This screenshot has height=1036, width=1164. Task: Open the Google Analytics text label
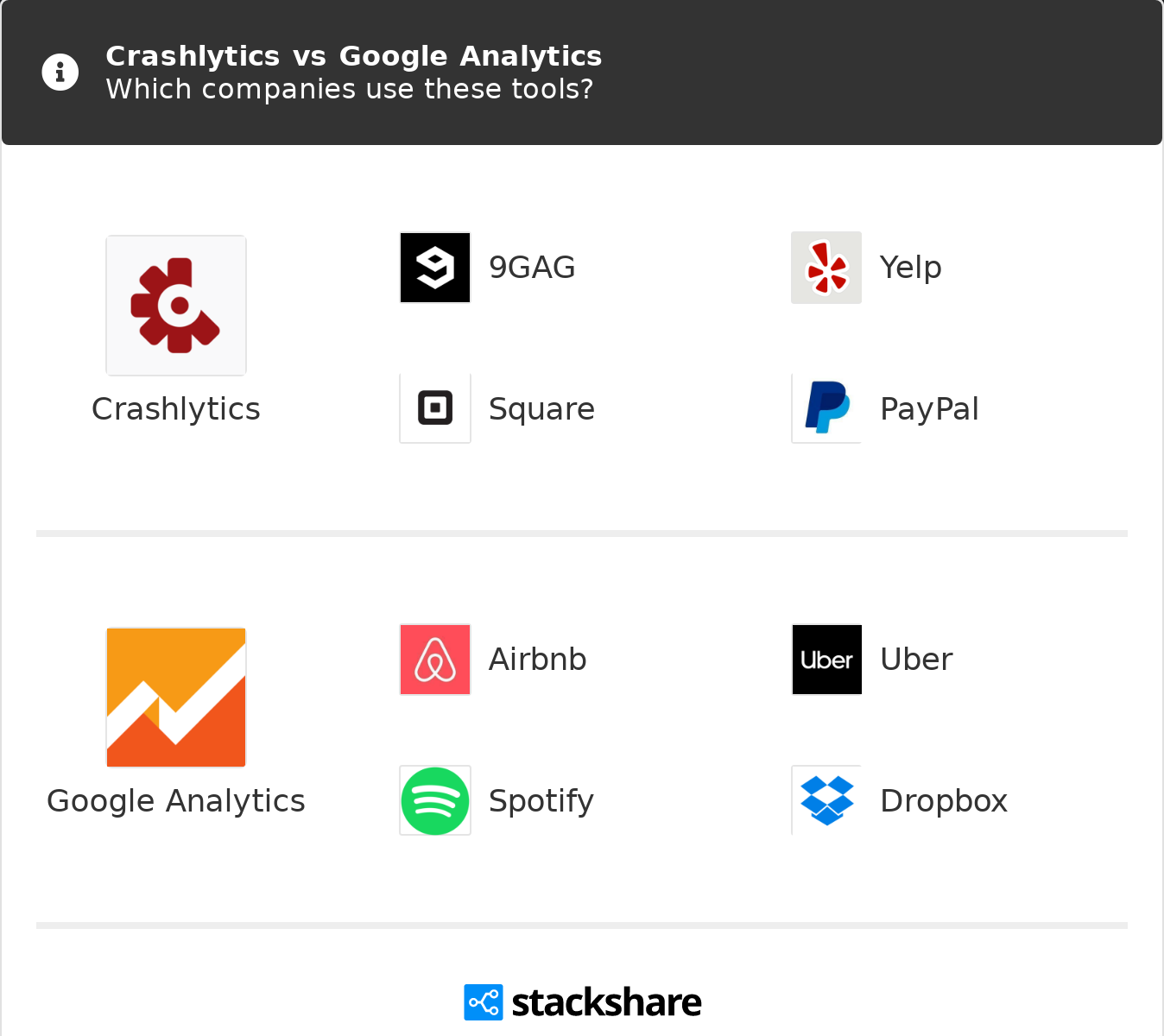pos(176,801)
